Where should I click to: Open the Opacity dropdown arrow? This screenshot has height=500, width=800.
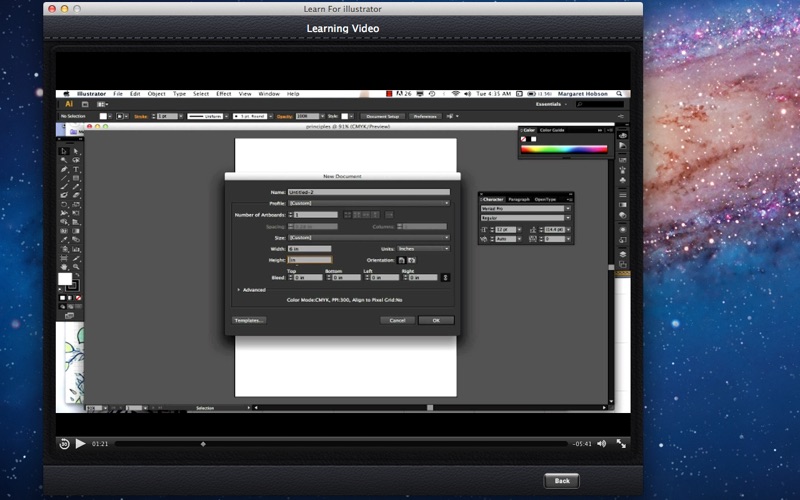pyautogui.click(x=322, y=116)
